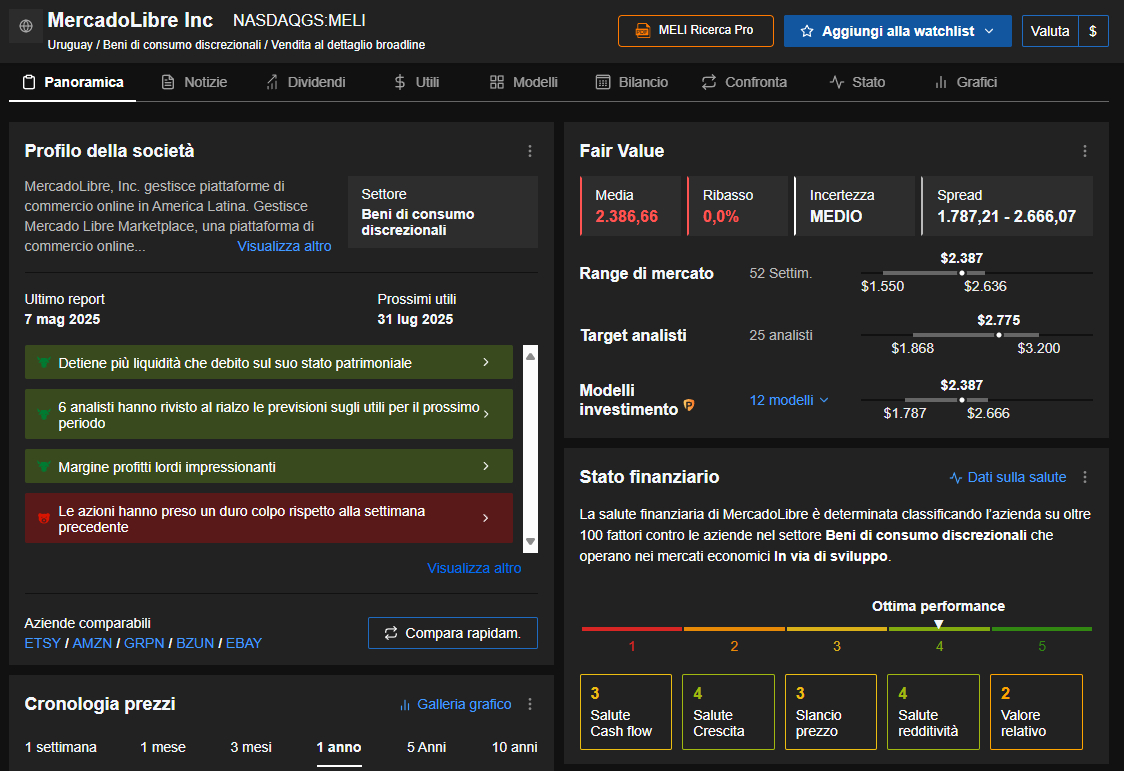The height and width of the screenshot is (771, 1124).
Task: Open the Salute redditività score card
Action: tap(933, 712)
